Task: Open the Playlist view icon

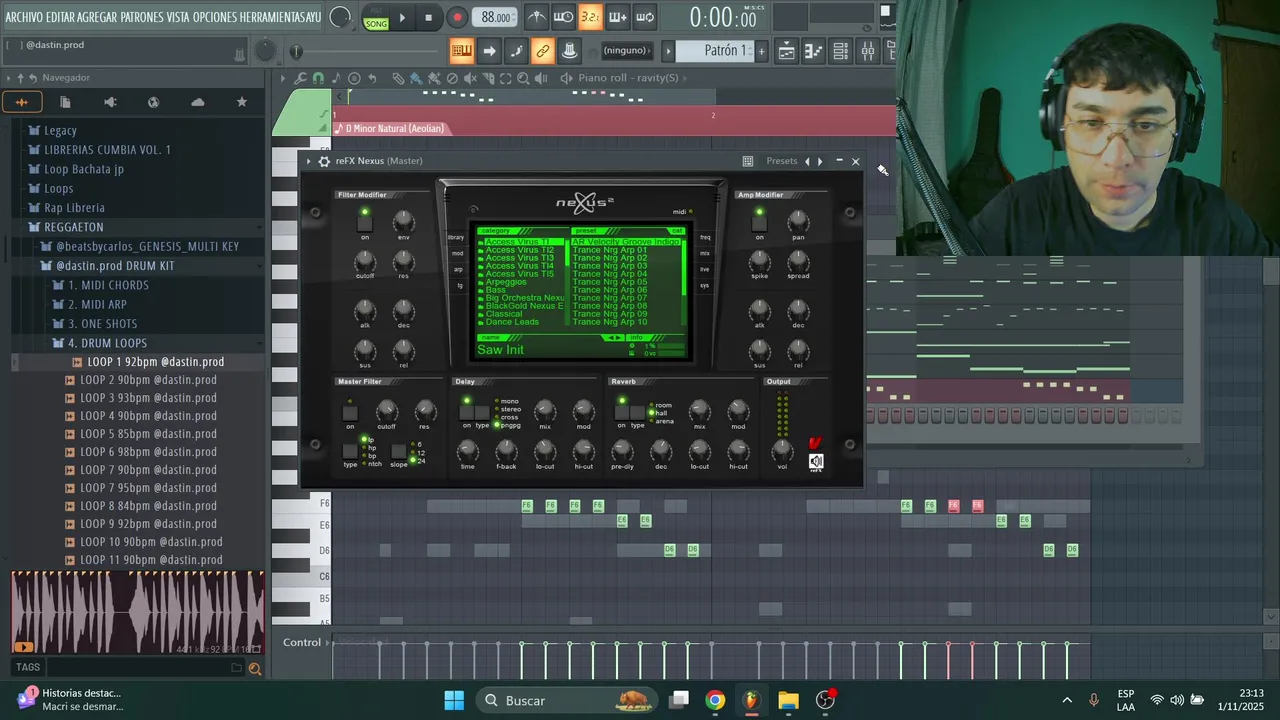Action: pos(786,51)
